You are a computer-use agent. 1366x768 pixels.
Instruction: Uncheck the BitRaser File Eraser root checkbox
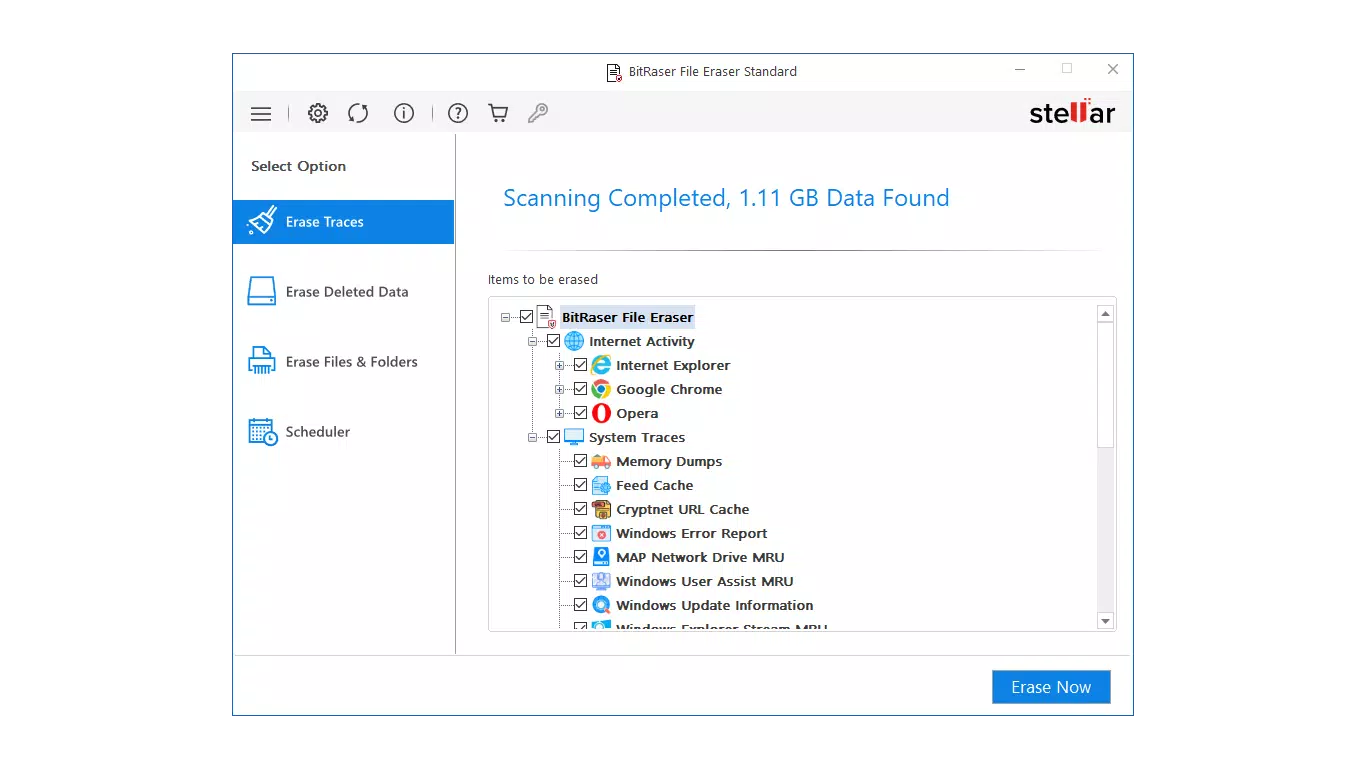527,317
